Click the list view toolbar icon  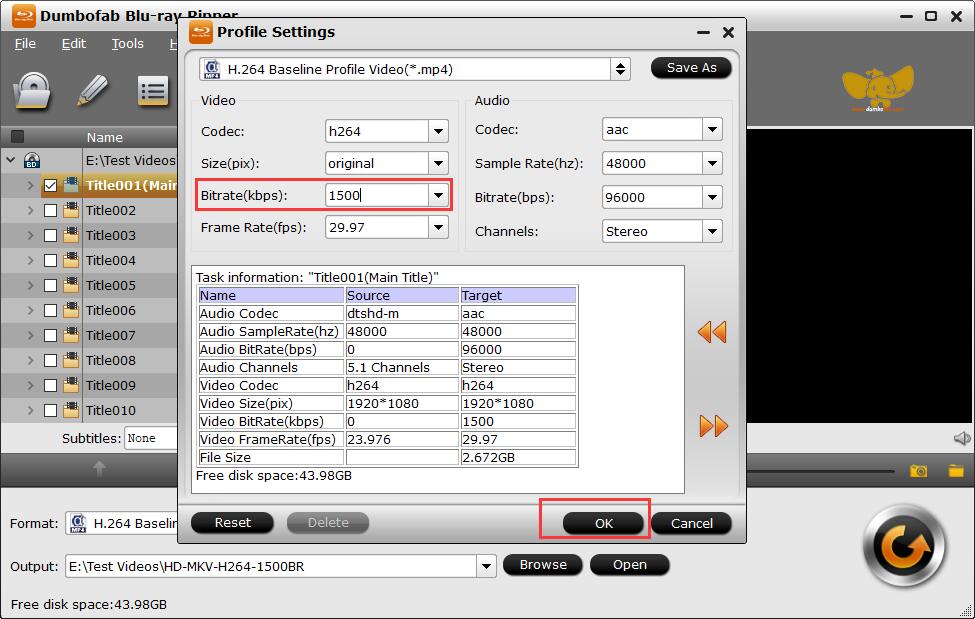point(152,91)
